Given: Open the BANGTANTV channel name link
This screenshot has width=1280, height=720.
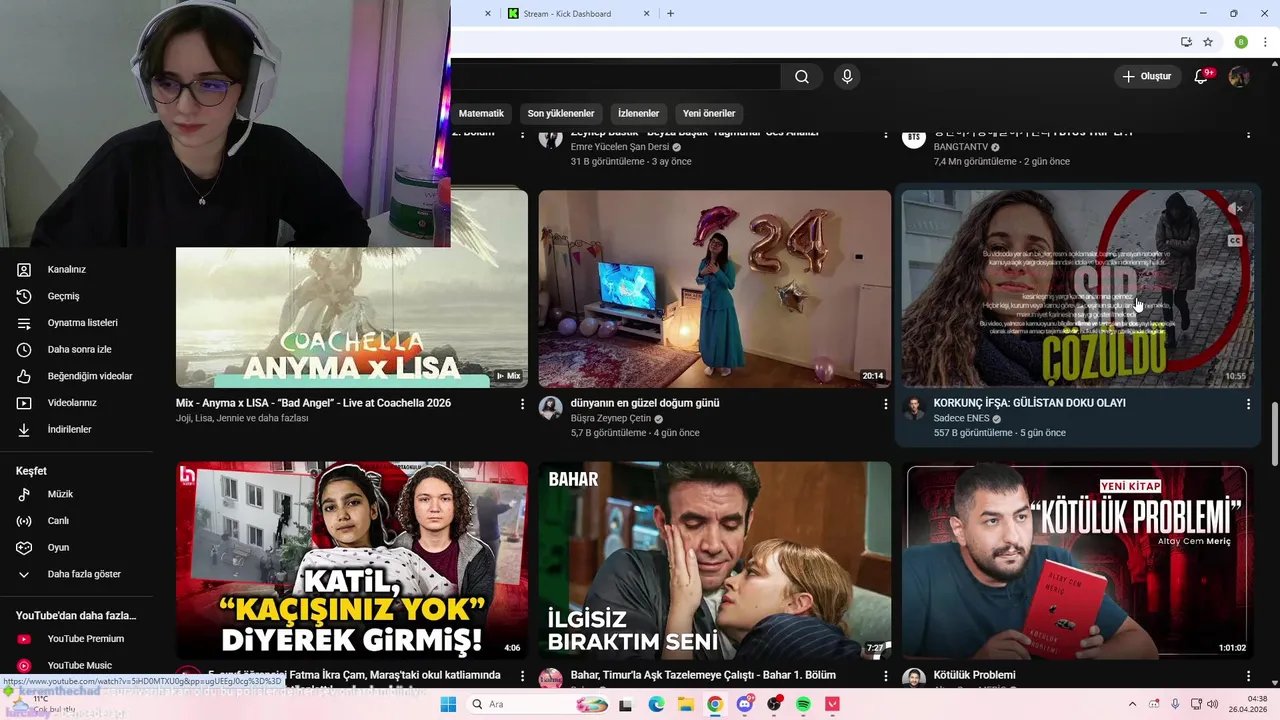Looking at the screenshot, I should point(960,147).
